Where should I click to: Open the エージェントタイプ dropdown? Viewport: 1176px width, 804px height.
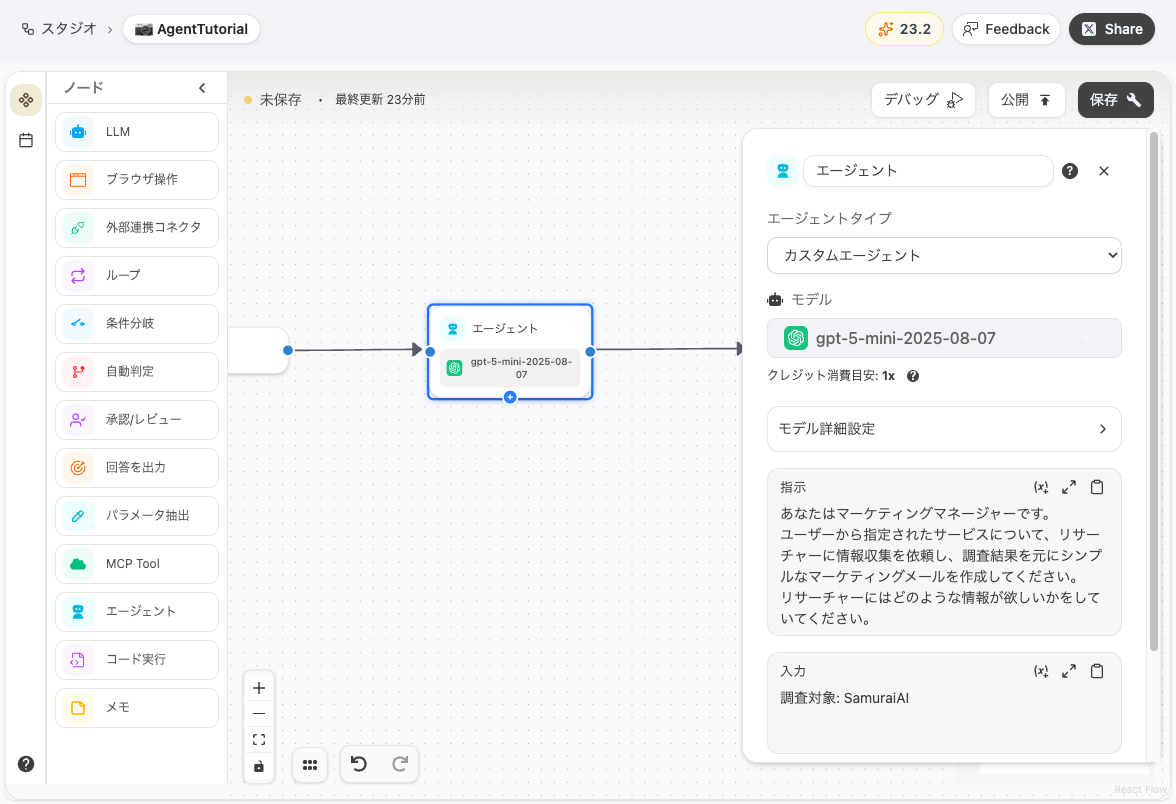[944, 255]
